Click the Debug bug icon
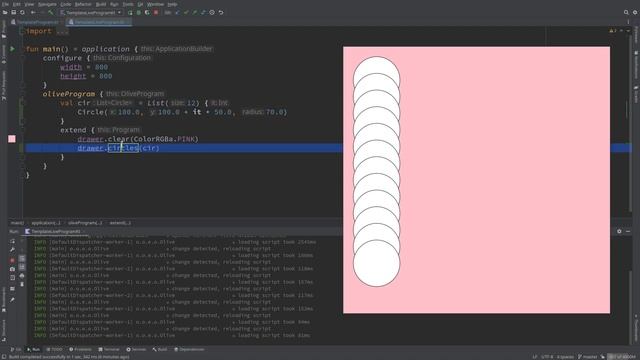This screenshot has width=640, height=360. 138,13
